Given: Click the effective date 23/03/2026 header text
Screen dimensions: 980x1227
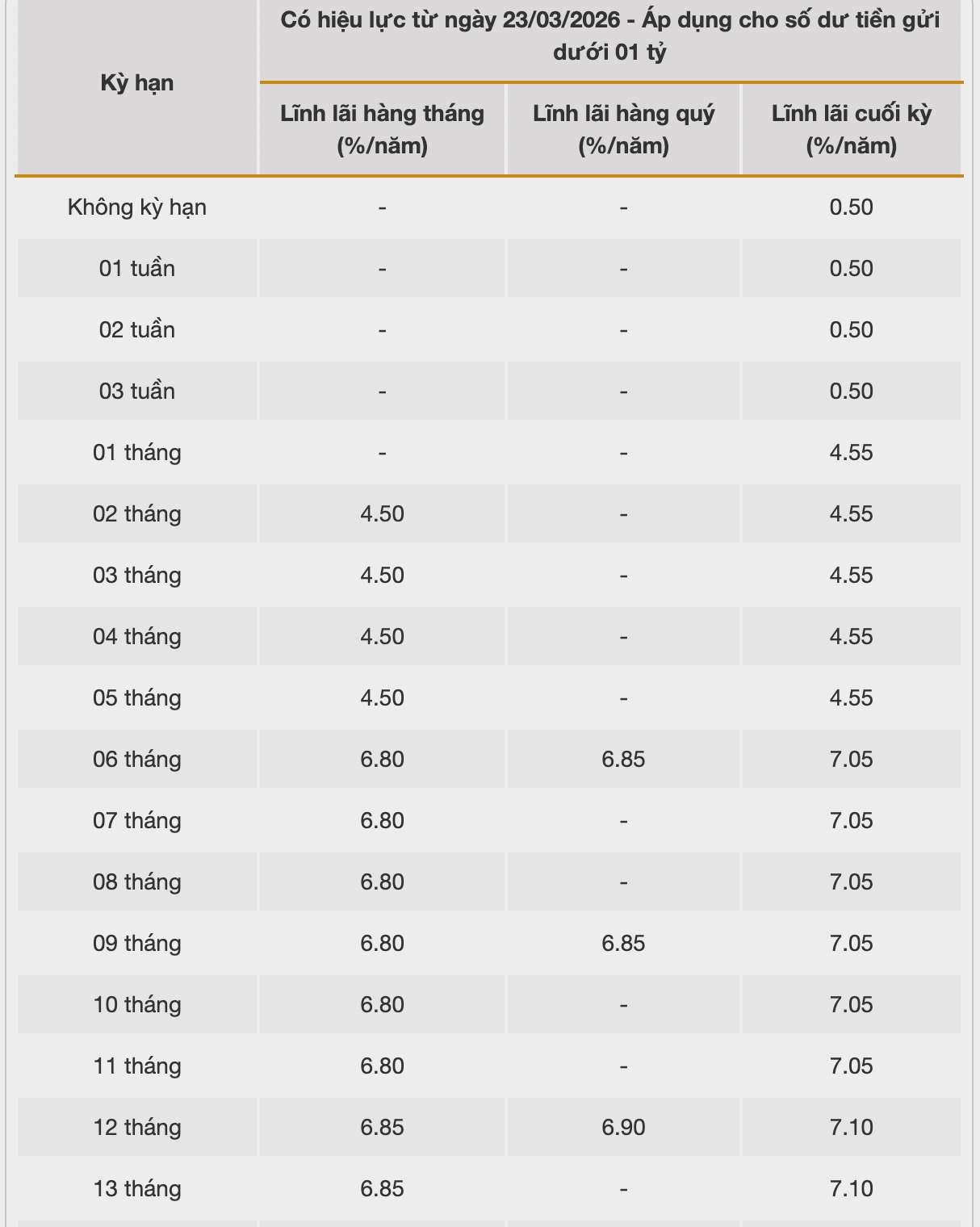Looking at the screenshot, I should (609, 36).
